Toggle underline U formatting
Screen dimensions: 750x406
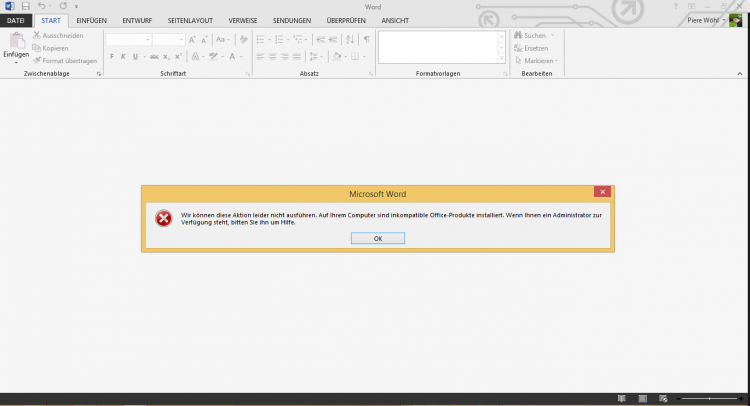pyautogui.click(x=135, y=56)
